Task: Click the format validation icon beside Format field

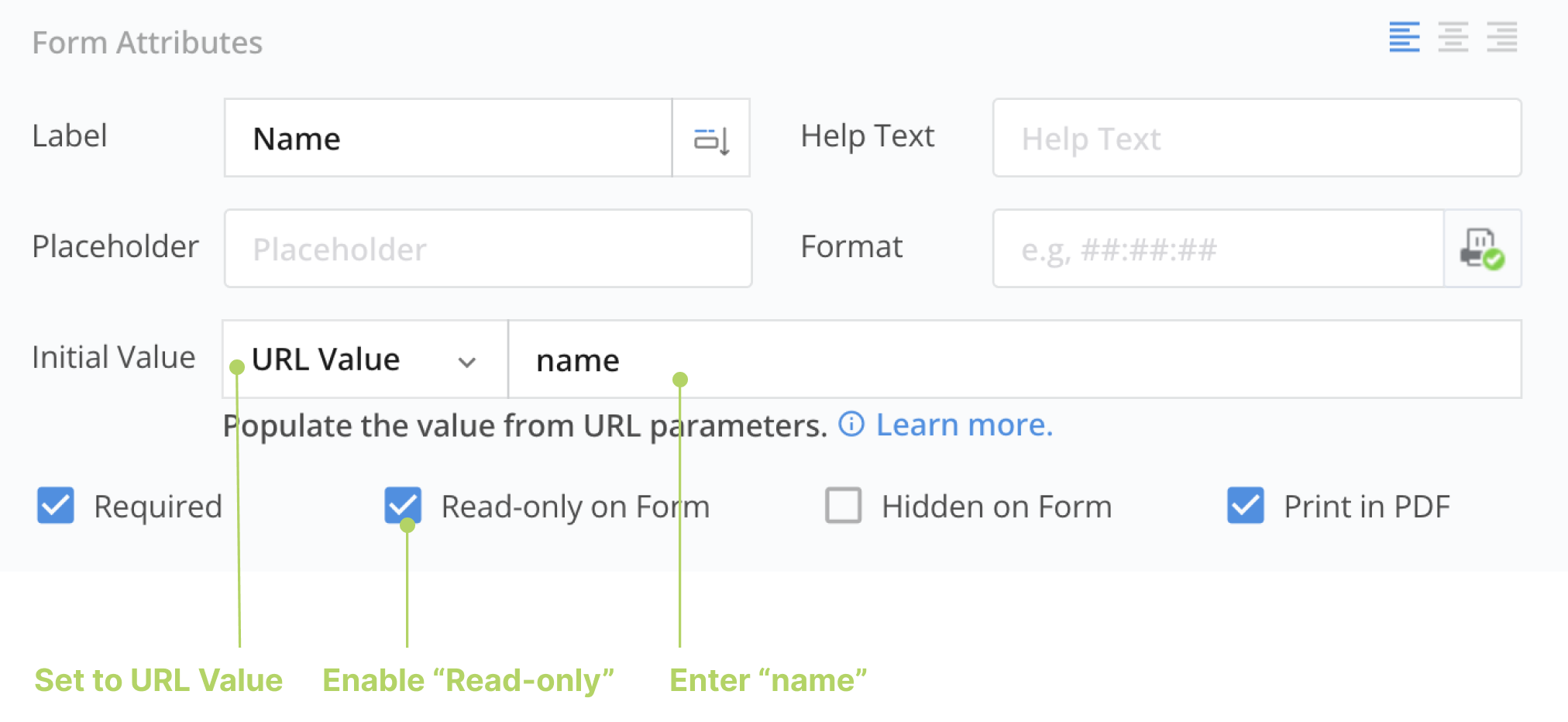Action: pos(1482,249)
